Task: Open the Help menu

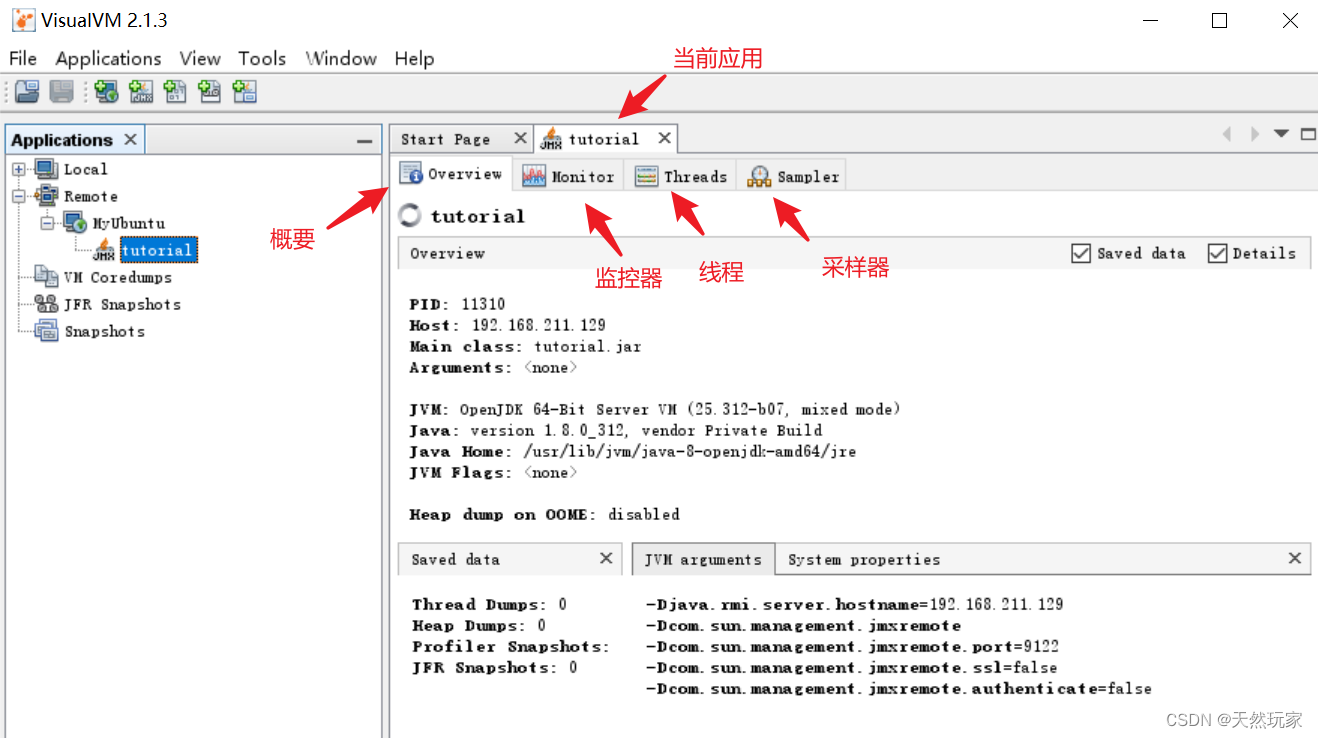Action: pos(414,58)
